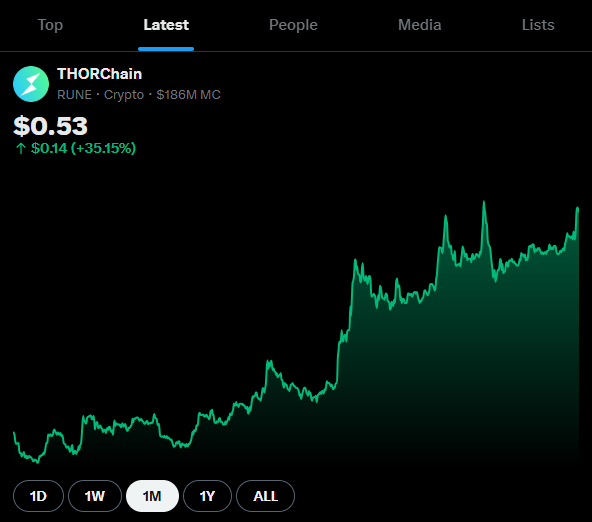This screenshot has height=522, width=592.
Task: Open the Lists tab
Action: [538, 25]
